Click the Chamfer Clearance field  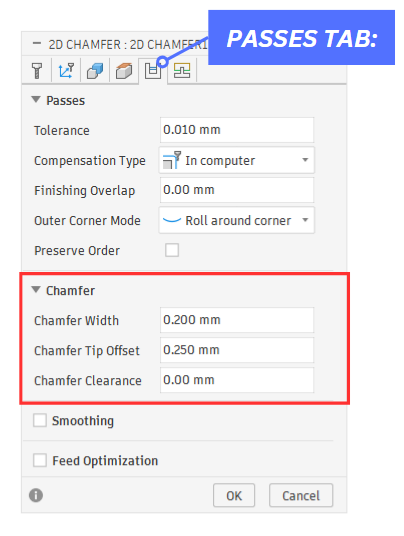[x=237, y=380]
